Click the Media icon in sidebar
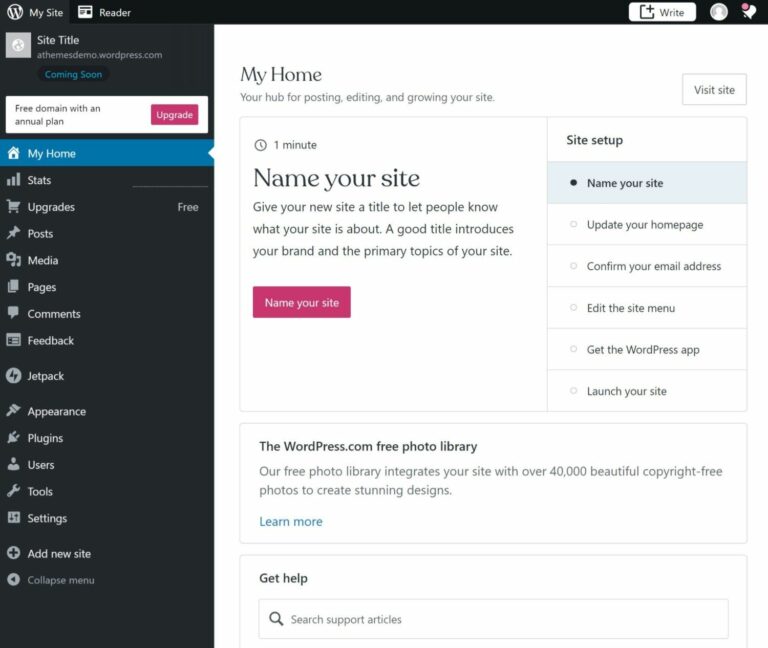This screenshot has width=768, height=648. coord(14,260)
